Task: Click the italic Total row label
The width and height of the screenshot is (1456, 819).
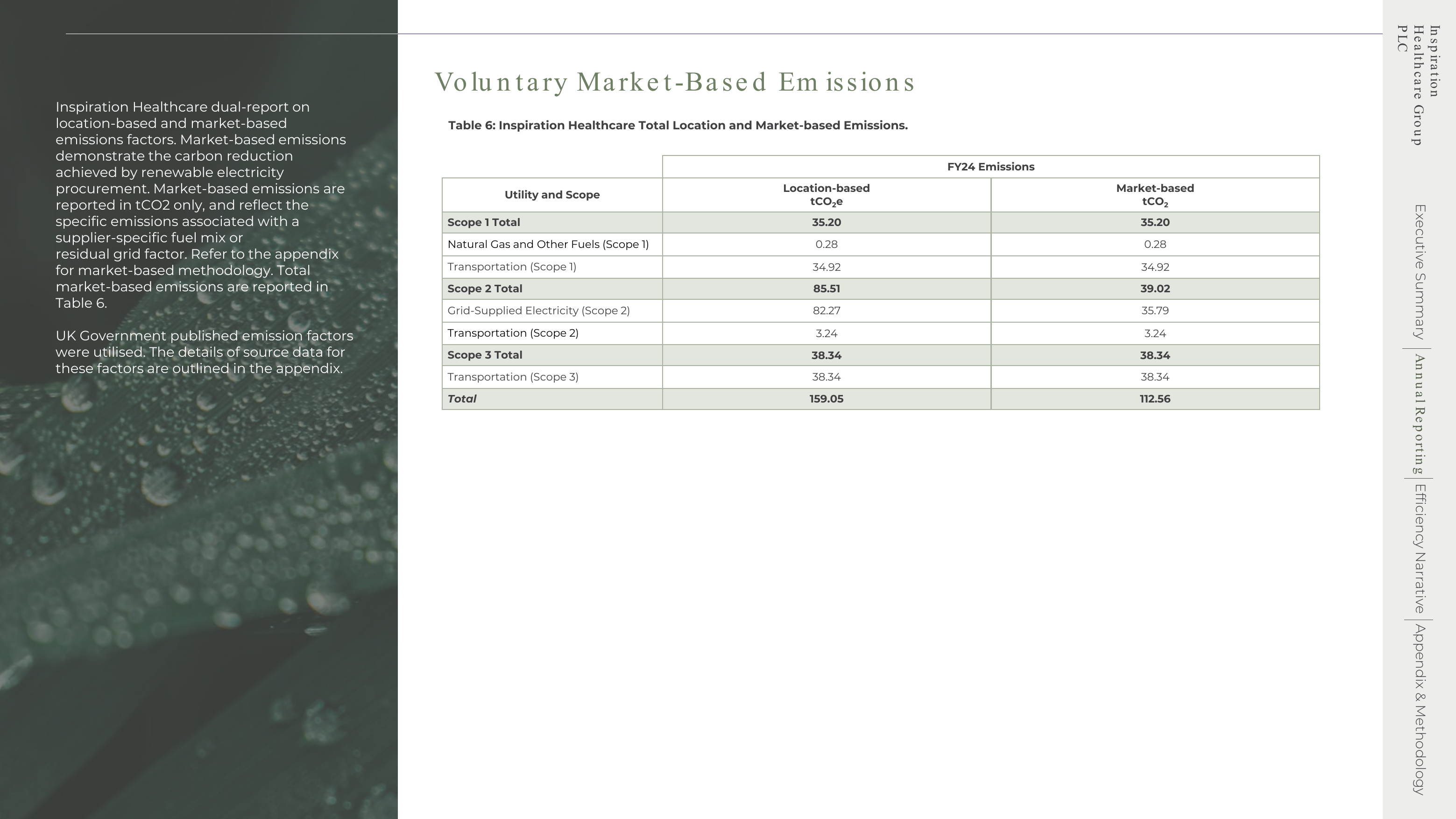Action: pos(462,399)
